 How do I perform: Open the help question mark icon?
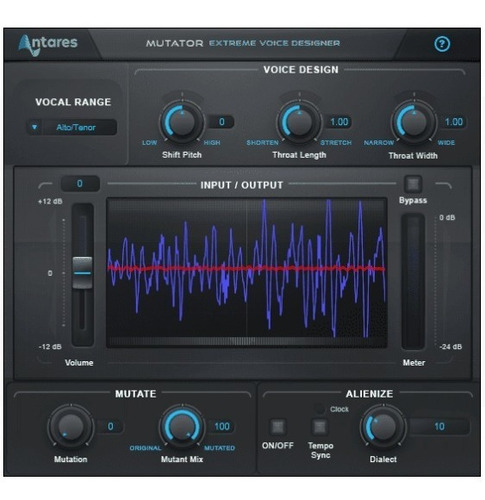(x=442, y=44)
